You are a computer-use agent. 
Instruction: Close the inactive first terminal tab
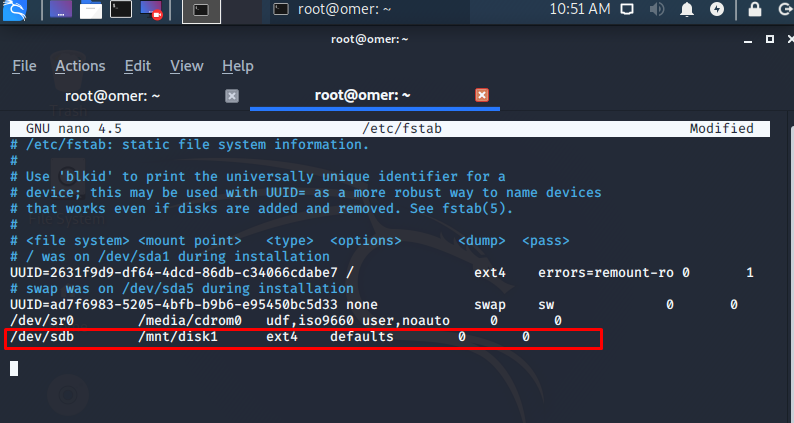pyautogui.click(x=232, y=96)
